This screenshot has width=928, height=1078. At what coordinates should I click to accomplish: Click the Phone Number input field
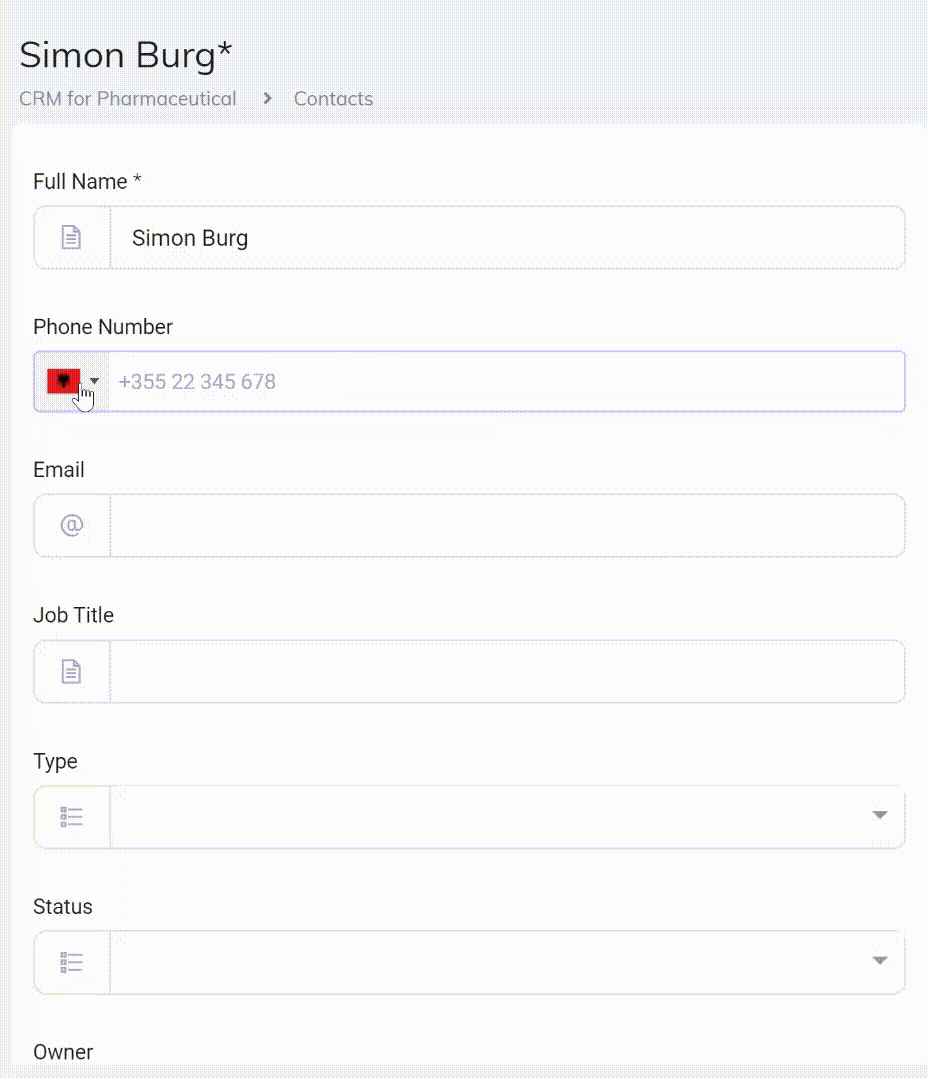[500, 381]
